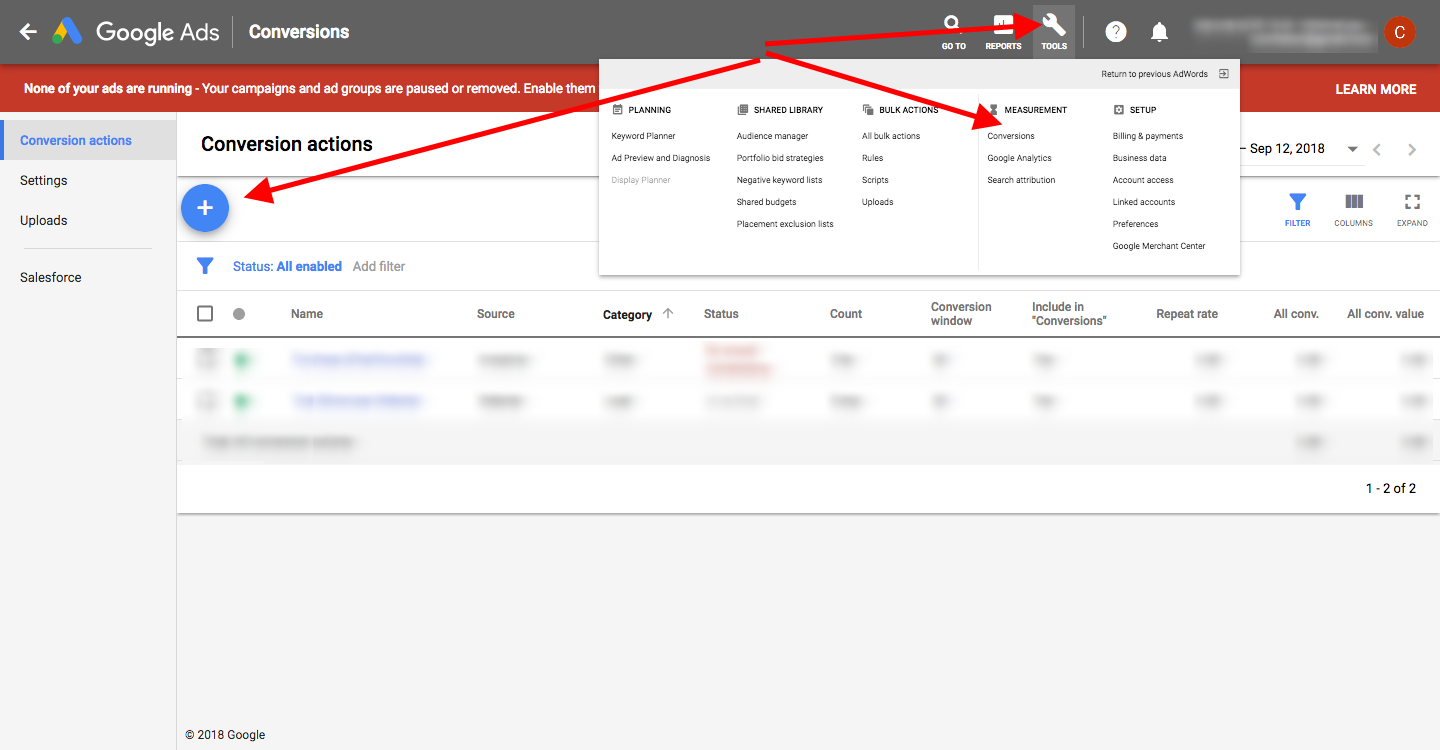The image size is (1440, 750).
Task: Open Keyword Planner from Planning menu
Action: [645, 135]
